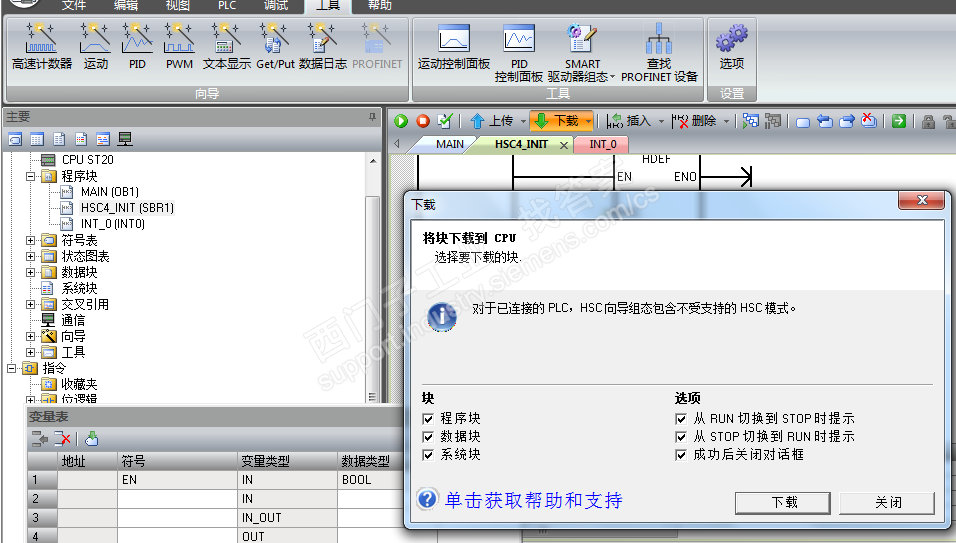Click the green RUN button in the editor toolbar
Viewport: 956px width, 543px height.
click(x=401, y=121)
